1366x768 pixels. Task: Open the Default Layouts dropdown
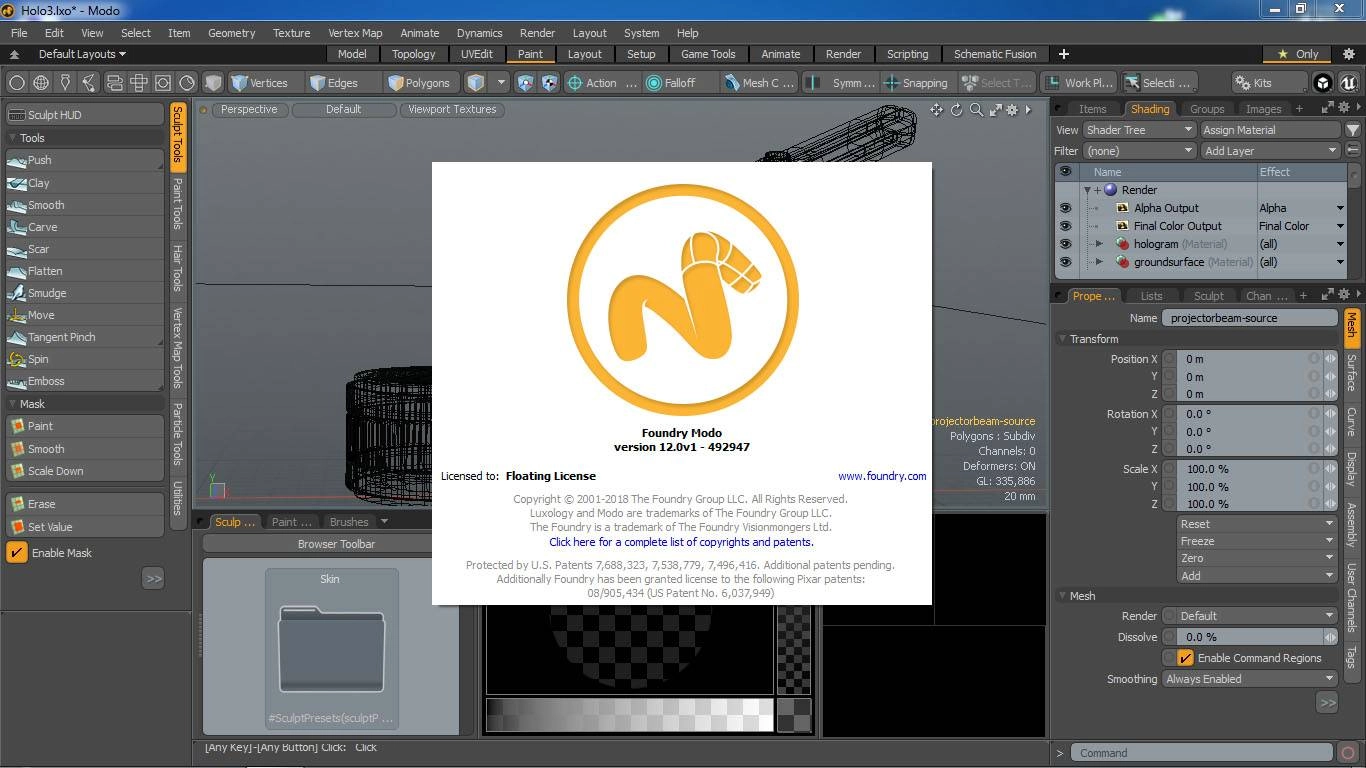[82, 54]
